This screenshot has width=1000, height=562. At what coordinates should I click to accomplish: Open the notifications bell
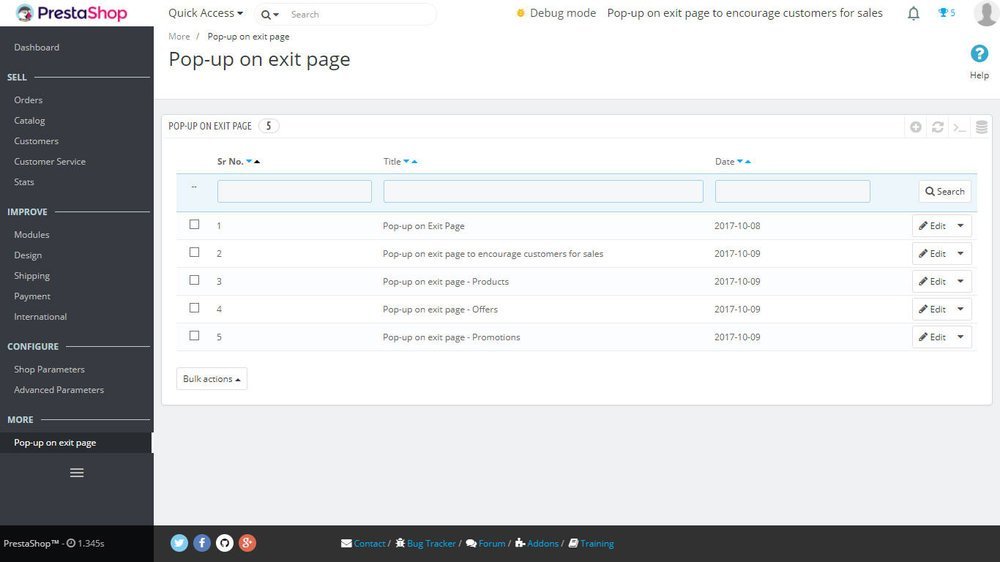click(913, 13)
